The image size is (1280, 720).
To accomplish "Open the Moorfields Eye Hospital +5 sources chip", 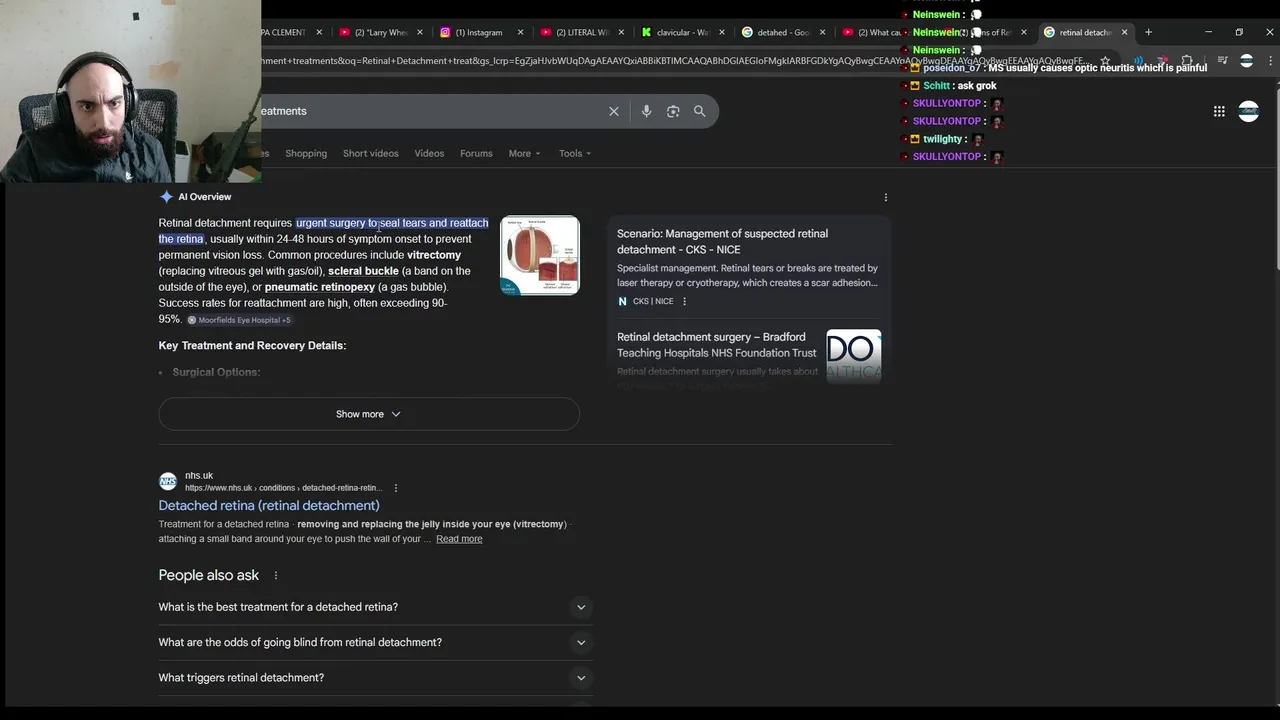I will coord(239,320).
